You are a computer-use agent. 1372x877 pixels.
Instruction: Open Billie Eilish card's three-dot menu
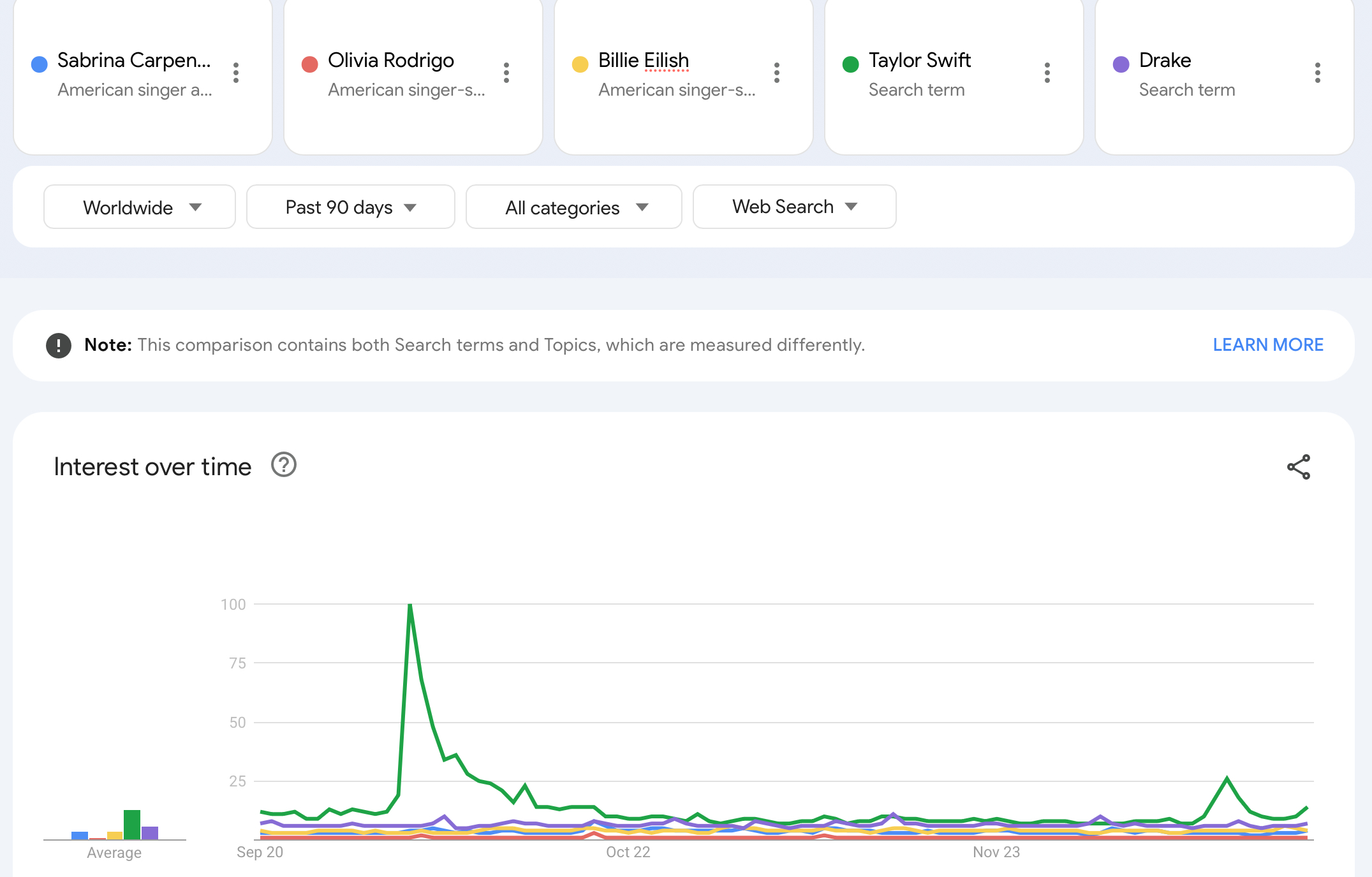777,73
